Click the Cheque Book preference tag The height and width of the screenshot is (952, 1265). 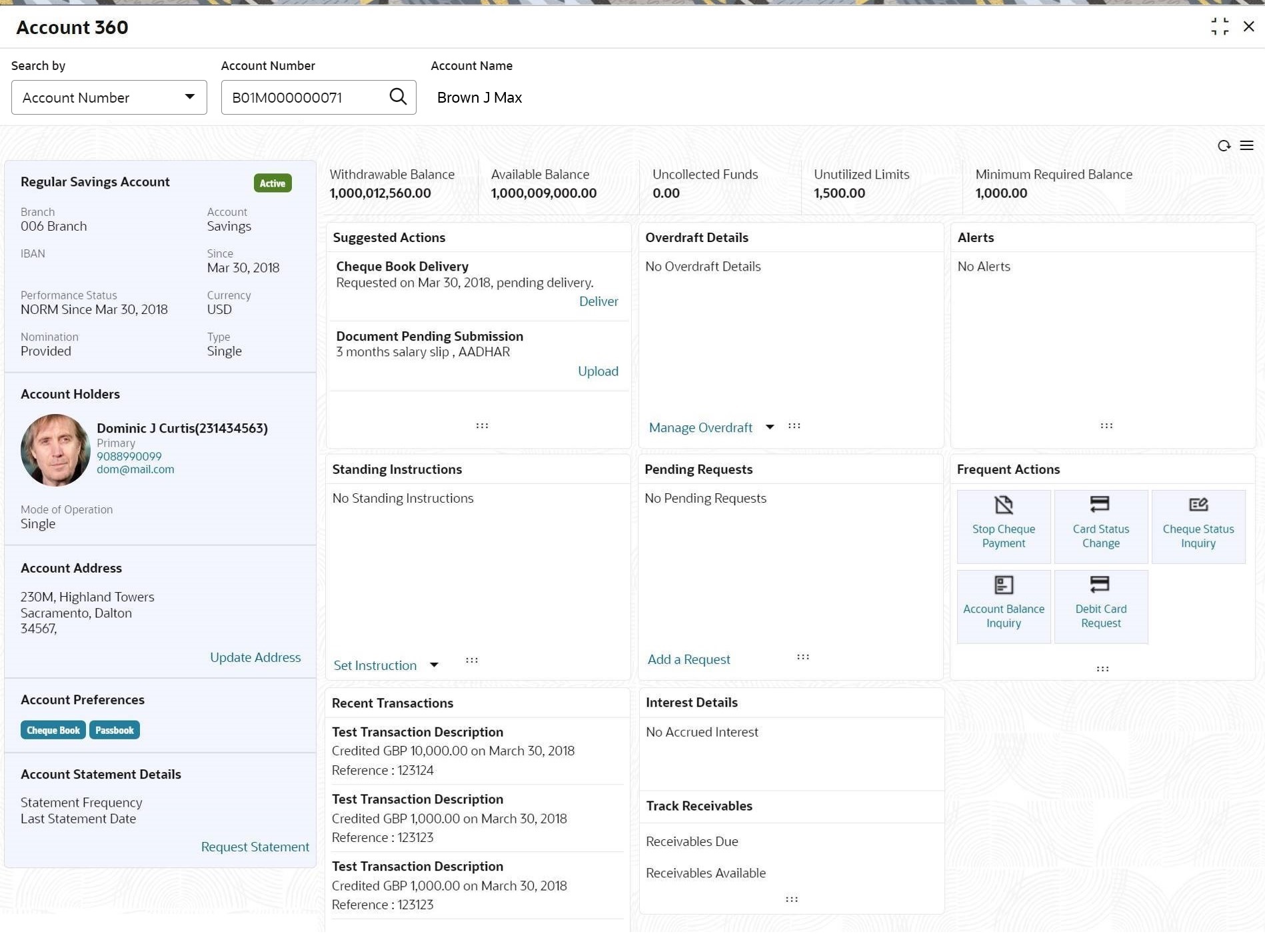point(53,730)
